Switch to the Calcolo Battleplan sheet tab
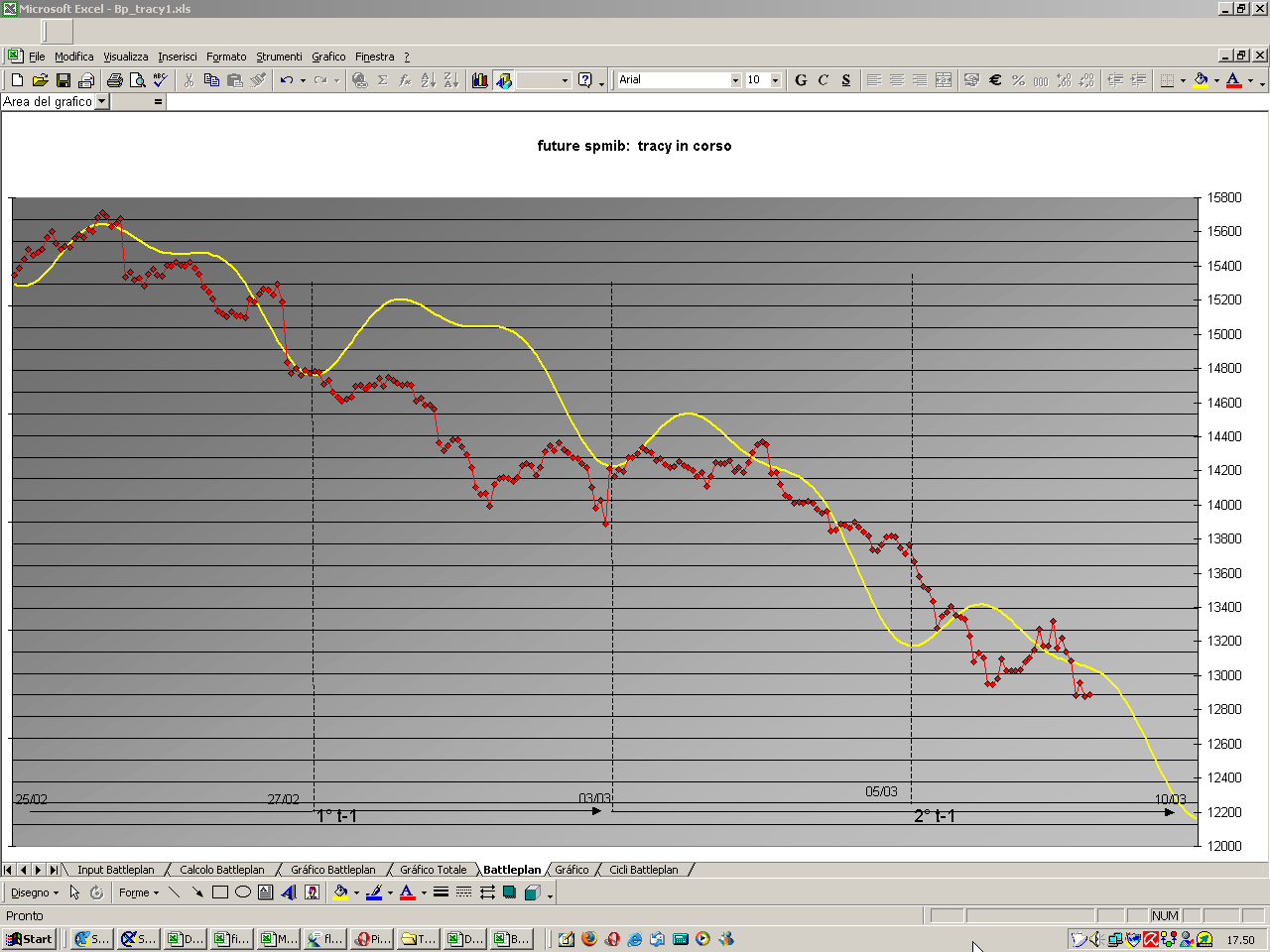Screen dimensions: 1270x952 (222, 870)
